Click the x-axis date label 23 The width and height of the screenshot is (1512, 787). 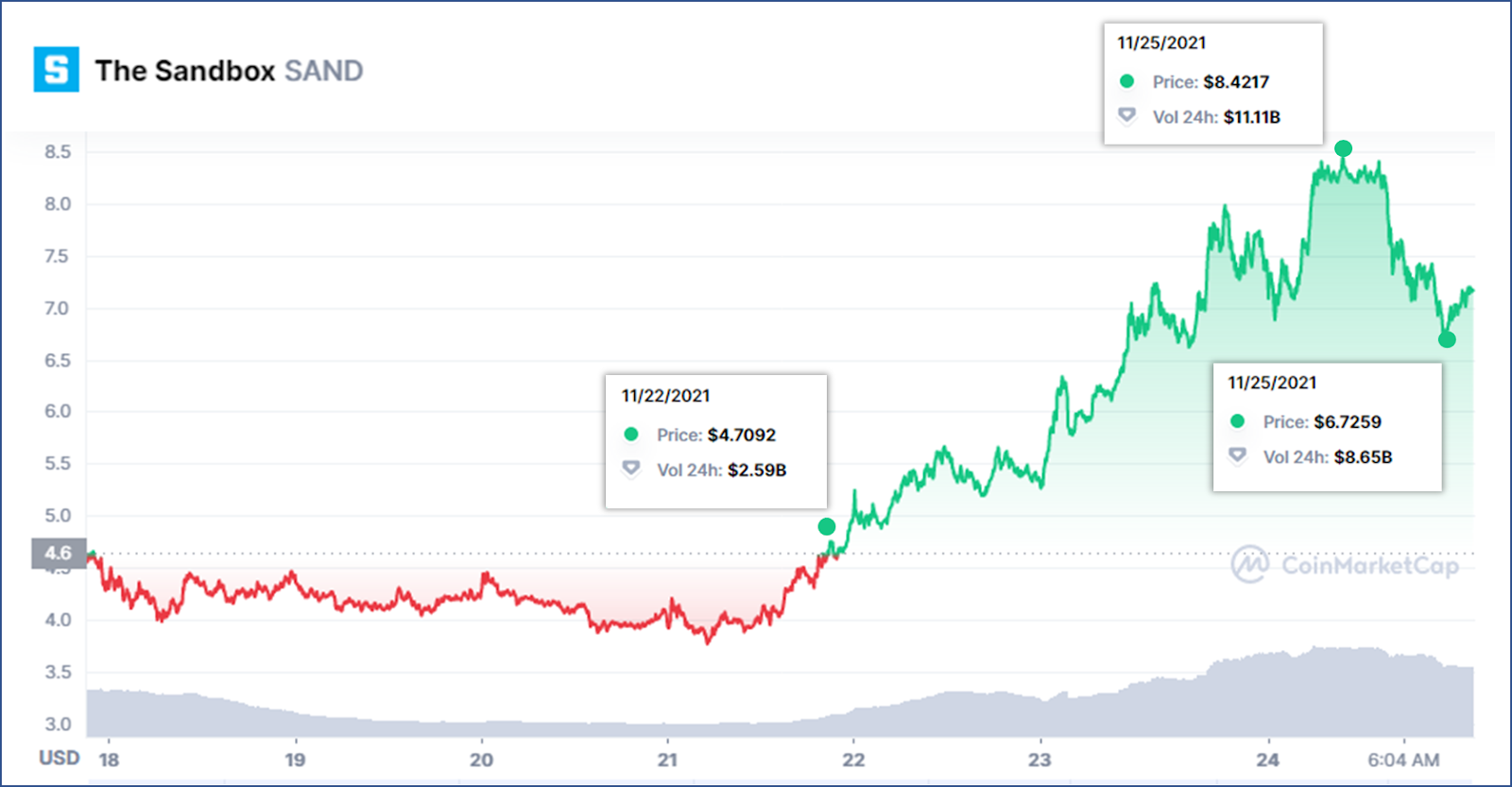(1039, 760)
